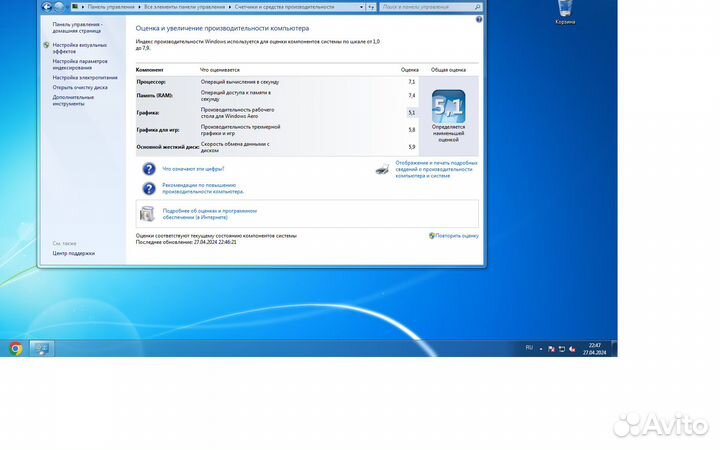Open the Recycle Bin on desktop
Screen dimensions: 720x450
pyautogui.click(x=565, y=12)
